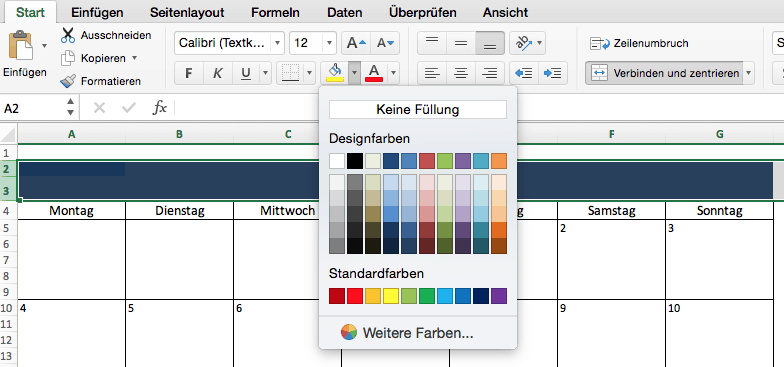The image size is (784, 367).
Task: Open the Seitenlayout tab
Action: click(187, 12)
